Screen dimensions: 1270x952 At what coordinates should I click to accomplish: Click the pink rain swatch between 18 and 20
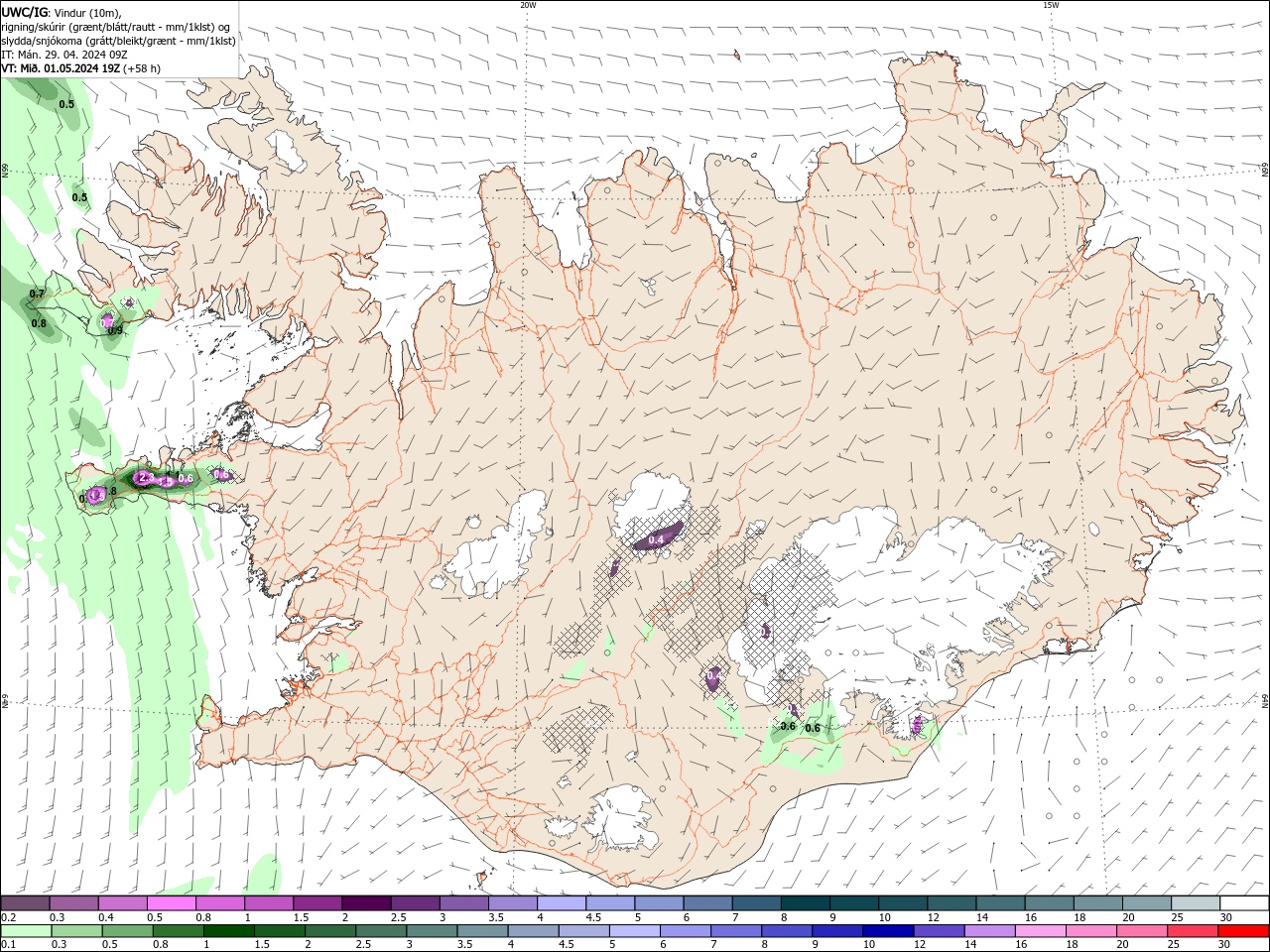[x=1089, y=931]
